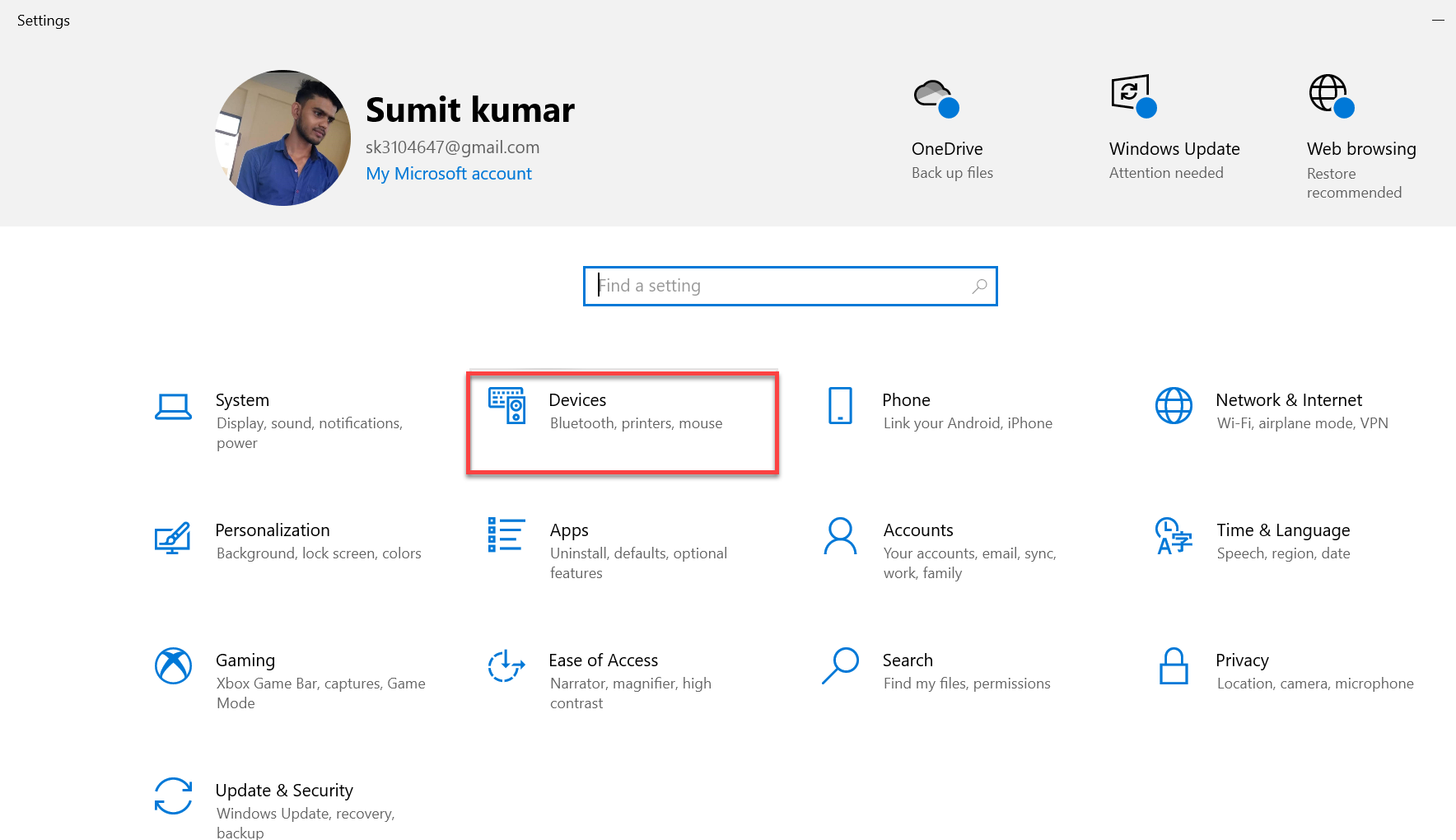Open the System settings laptop icon
Image resolution: width=1456 pixels, height=840 pixels.
[x=173, y=407]
